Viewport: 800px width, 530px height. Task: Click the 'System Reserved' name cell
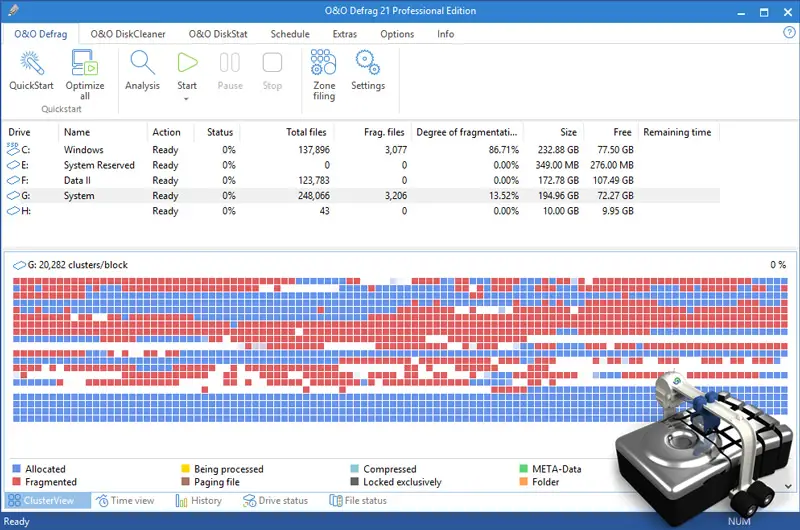pos(99,165)
